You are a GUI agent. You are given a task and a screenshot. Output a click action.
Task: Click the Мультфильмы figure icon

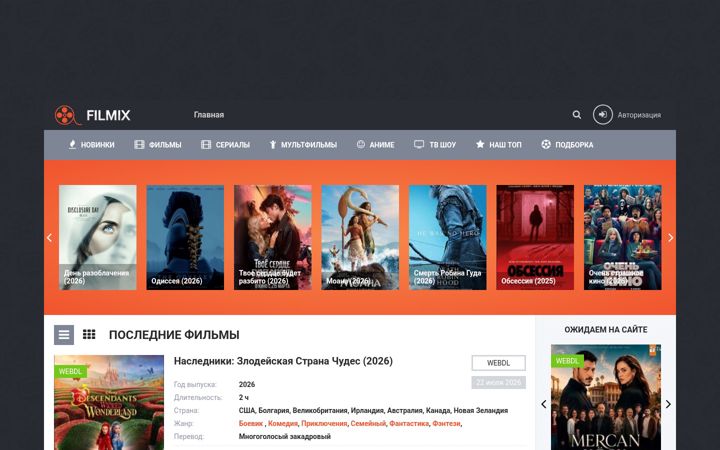tap(273, 145)
